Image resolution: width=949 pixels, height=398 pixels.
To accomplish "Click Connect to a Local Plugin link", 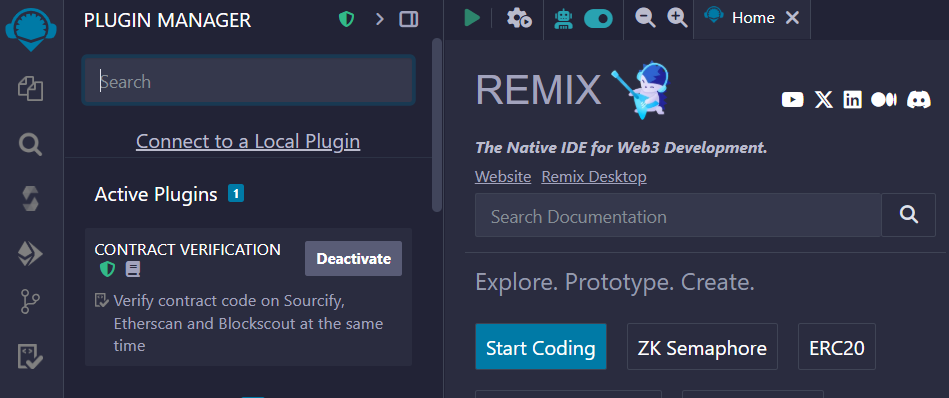I will pyautogui.click(x=248, y=142).
